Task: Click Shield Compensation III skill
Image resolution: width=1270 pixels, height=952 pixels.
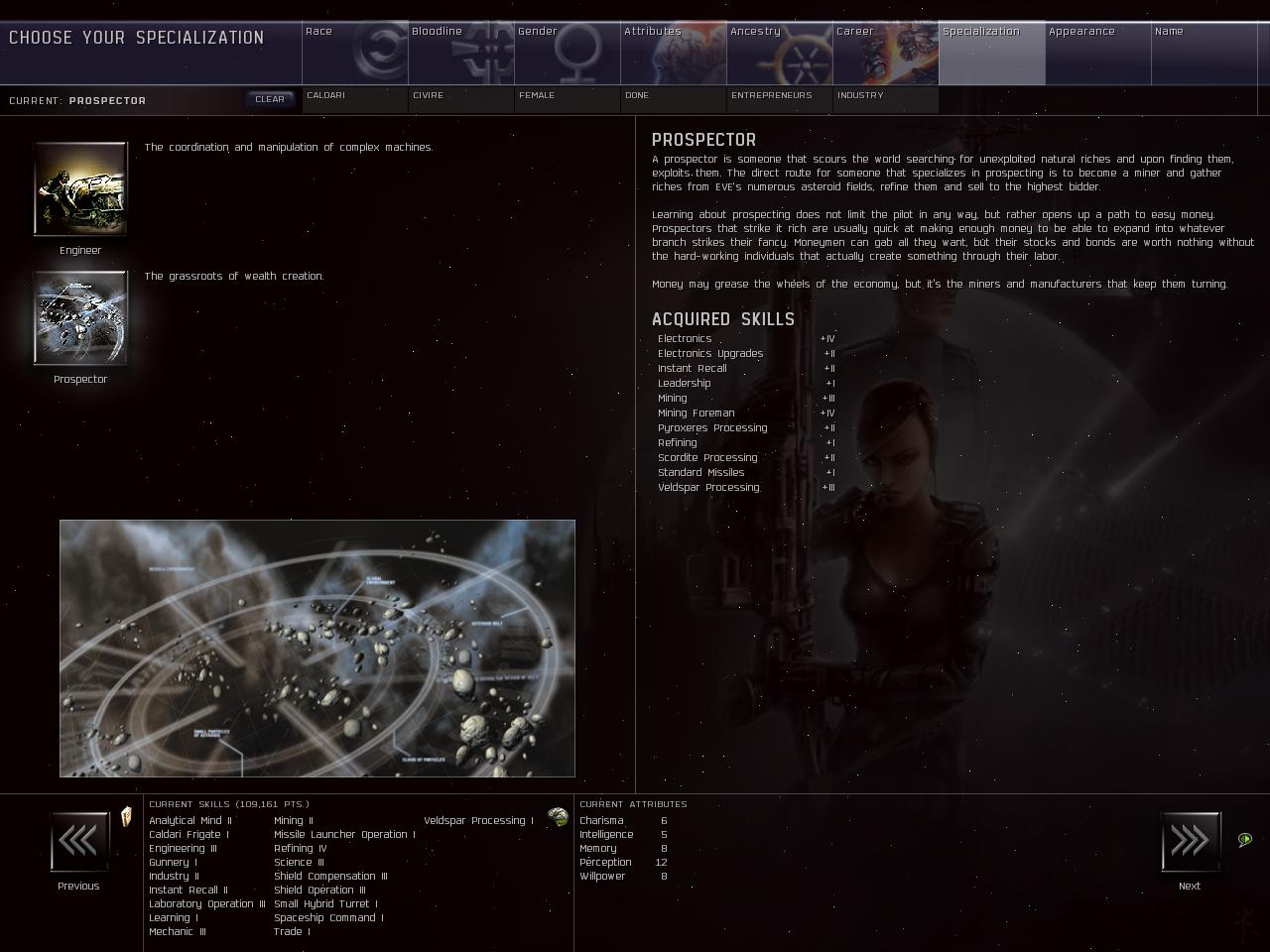Action: click(x=331, y=877)
